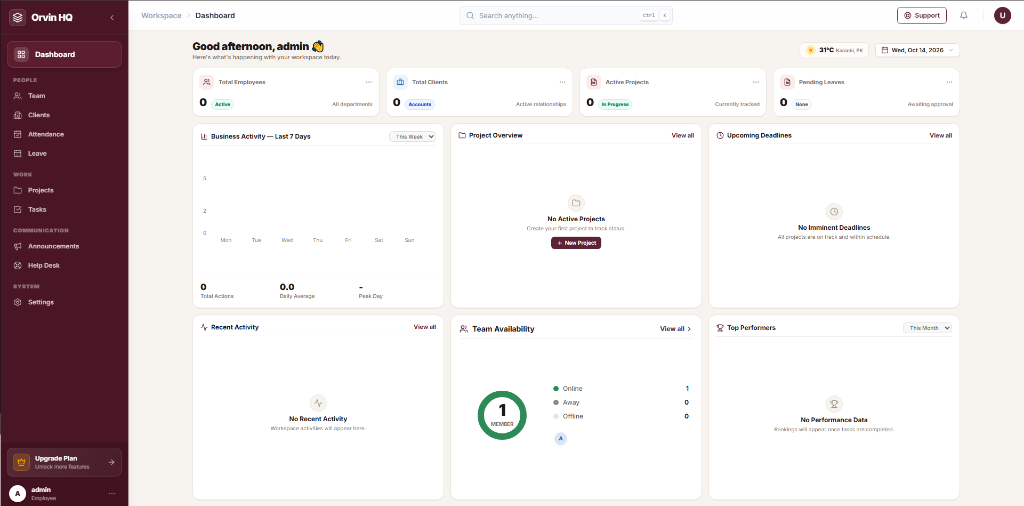Click the Total Actions value
Image resolution: width=1024 pixels, height=506 pixels.
(x=203, y=287)
